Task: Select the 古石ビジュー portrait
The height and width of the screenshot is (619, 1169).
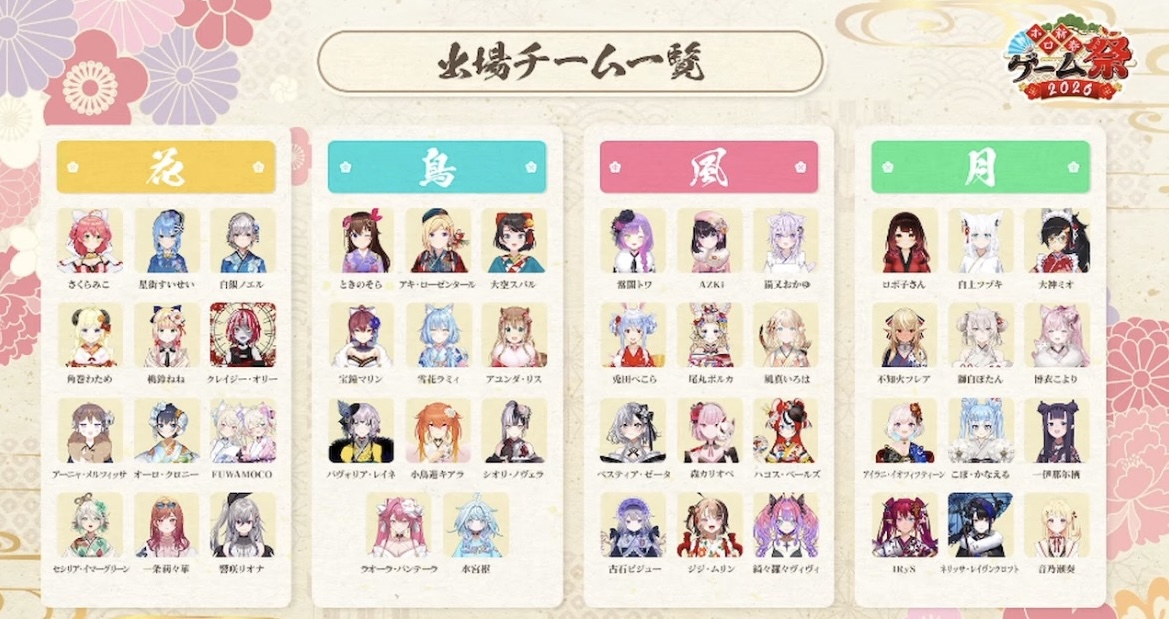Action: (x=633, y=525)
